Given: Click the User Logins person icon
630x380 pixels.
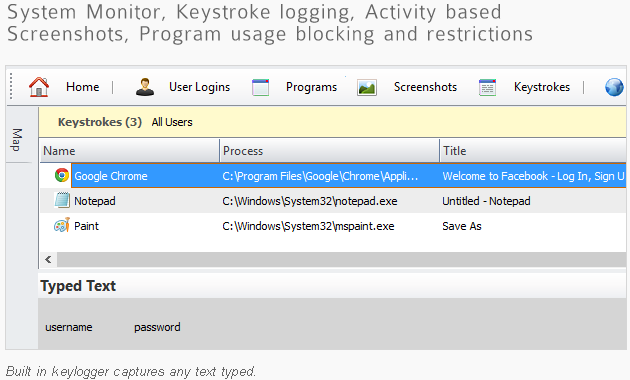Looking at the screenshot, I should point(145,87).
